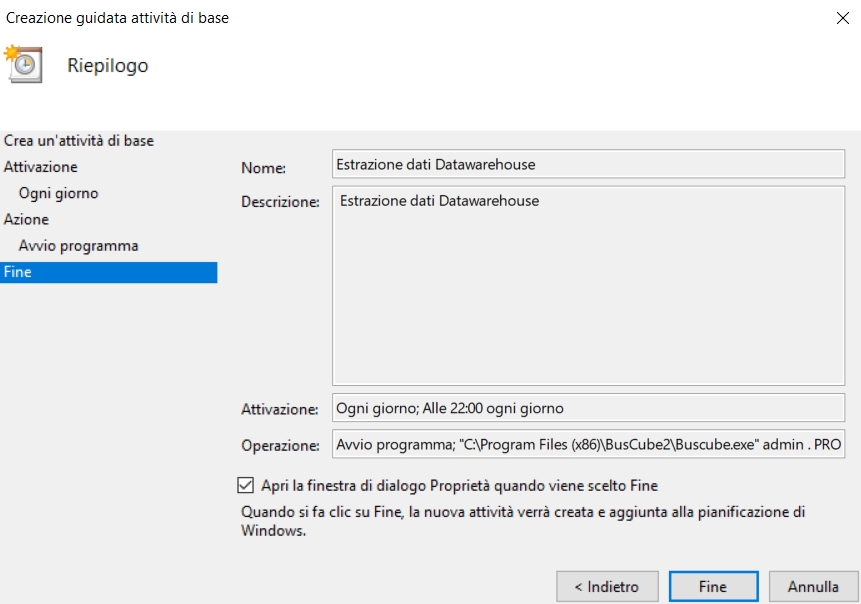861x604 pixels.
Task: Click the Operazione field with the Buscube.exe path
Action: (x=588, y=444)
